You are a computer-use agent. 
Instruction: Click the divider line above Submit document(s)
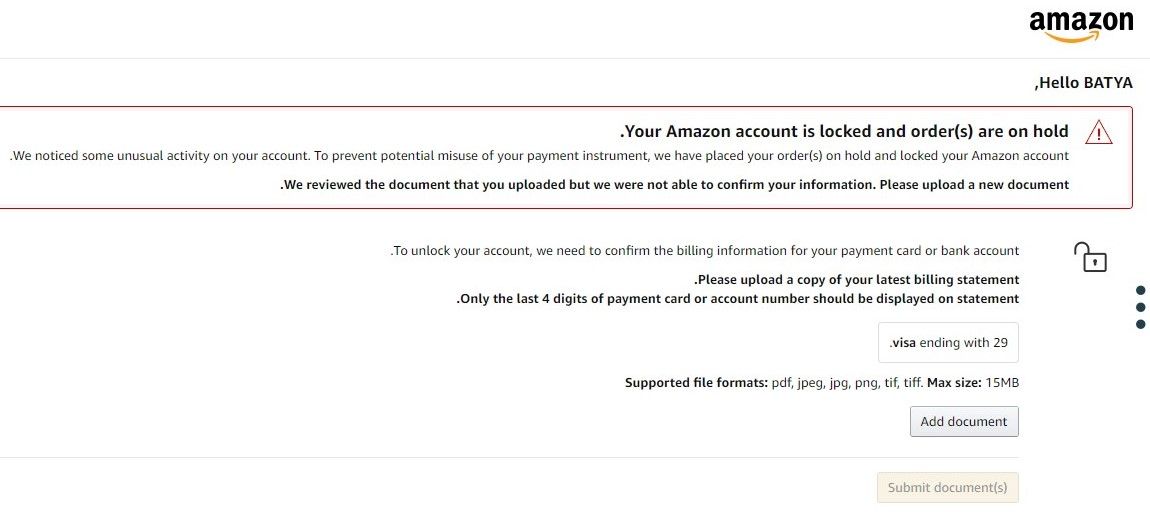(500, 458)
